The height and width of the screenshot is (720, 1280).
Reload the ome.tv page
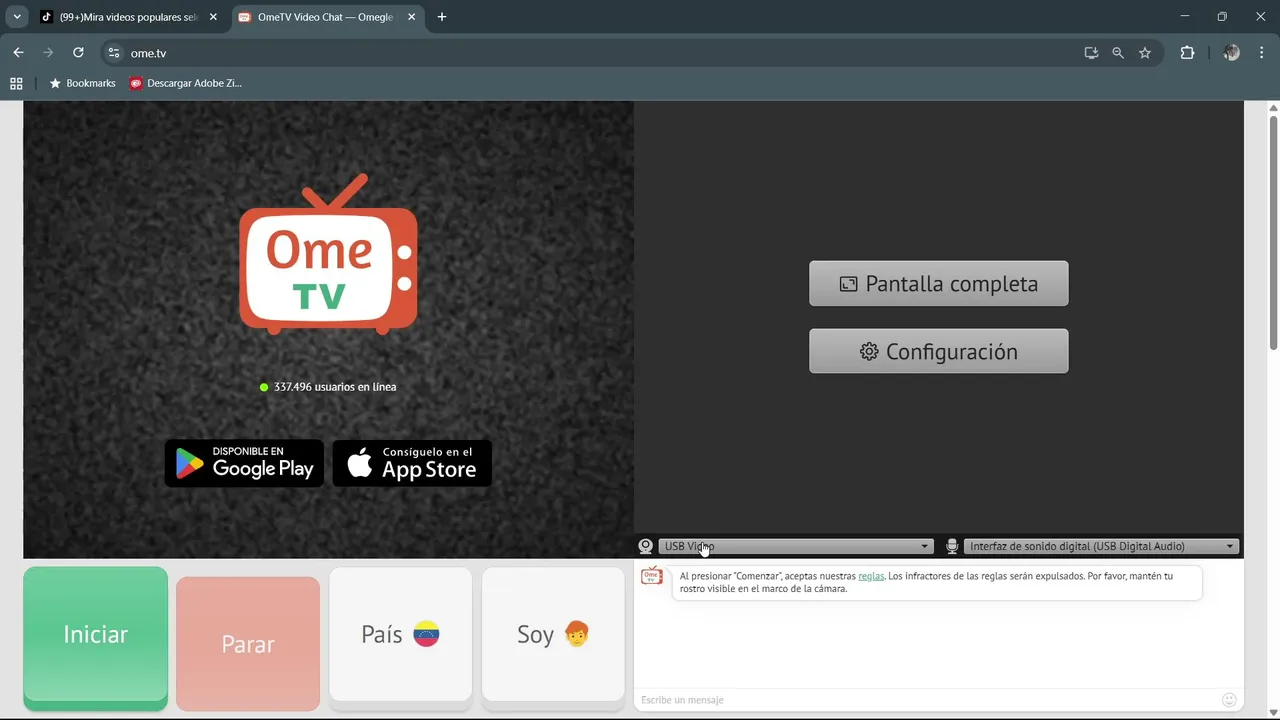coord(78,53)
